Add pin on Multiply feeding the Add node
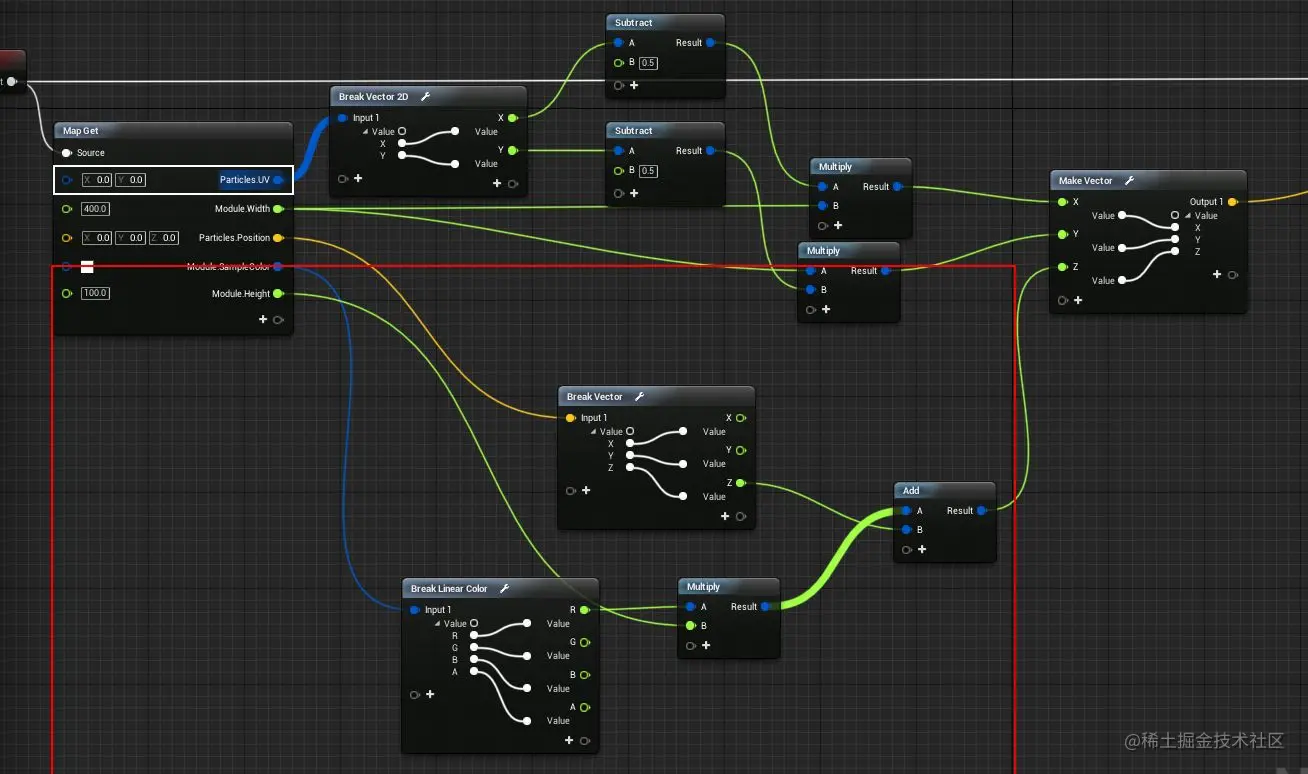 click(706, 646)
